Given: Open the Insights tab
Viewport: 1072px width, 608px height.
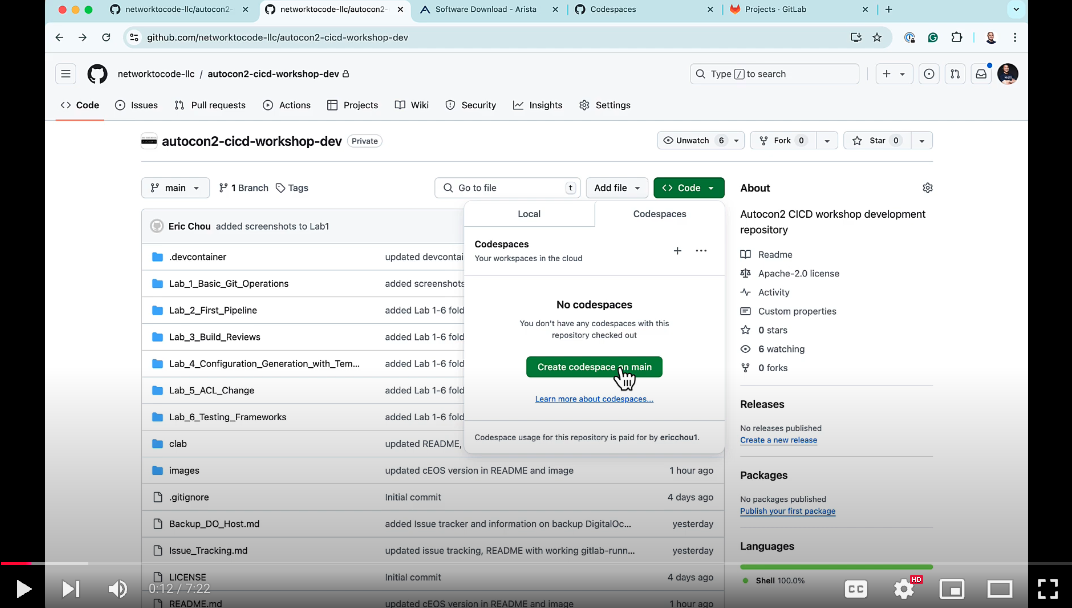Looking at the screenshot, I should pos(538,105).
